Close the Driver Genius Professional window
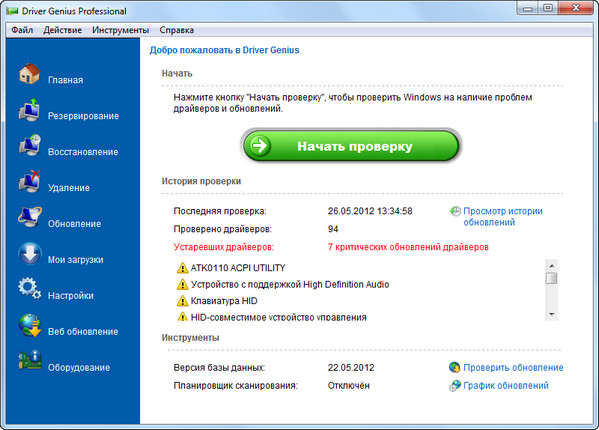The height and width of the screenshot is (430, 599). coord(576,8)
